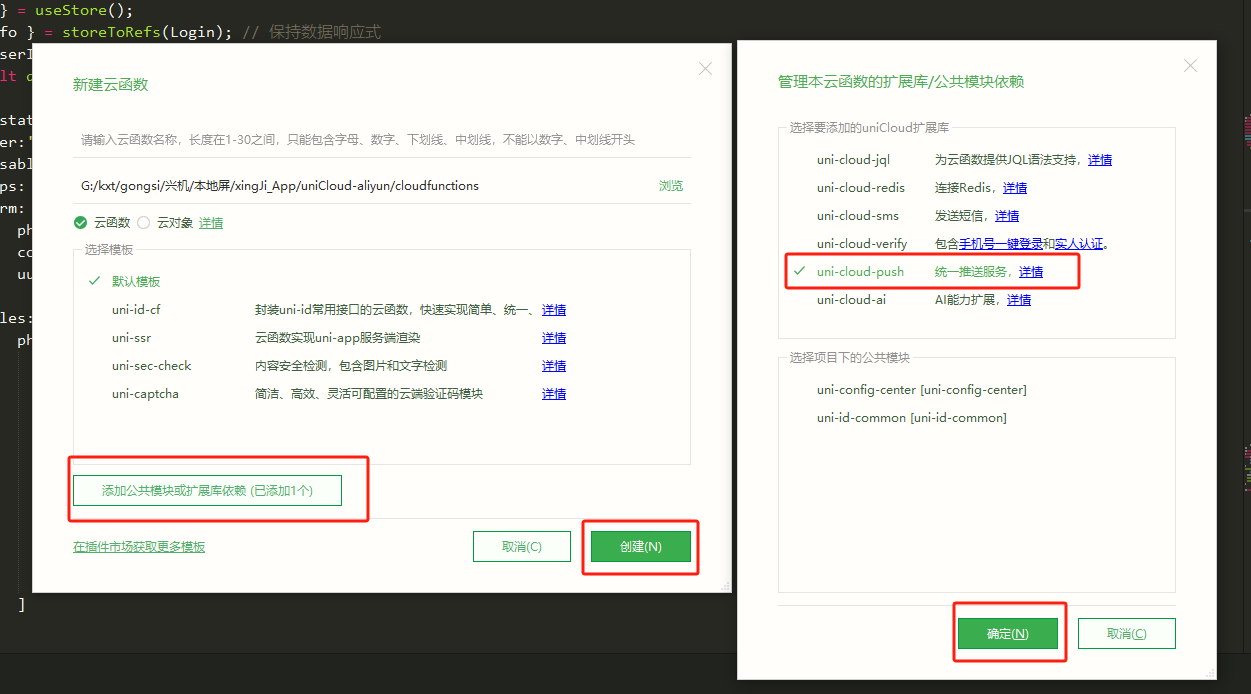1251x694 pixels.
Task: Click the green checkmark beside uni-cloud-push
Action: click(x=799, y=271)
